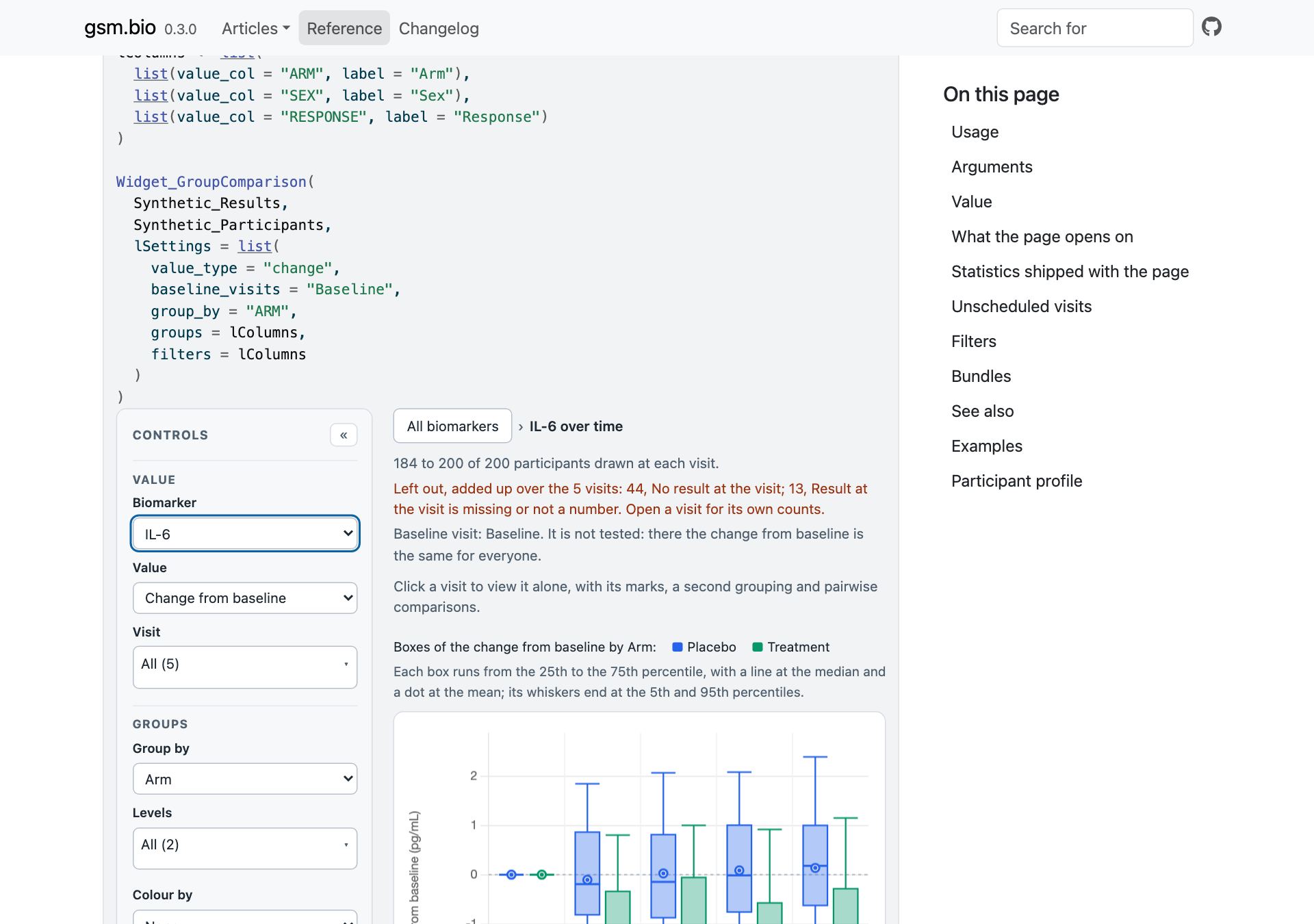
Task: Jump to Unscheduled visits section
Action: 1021,307
